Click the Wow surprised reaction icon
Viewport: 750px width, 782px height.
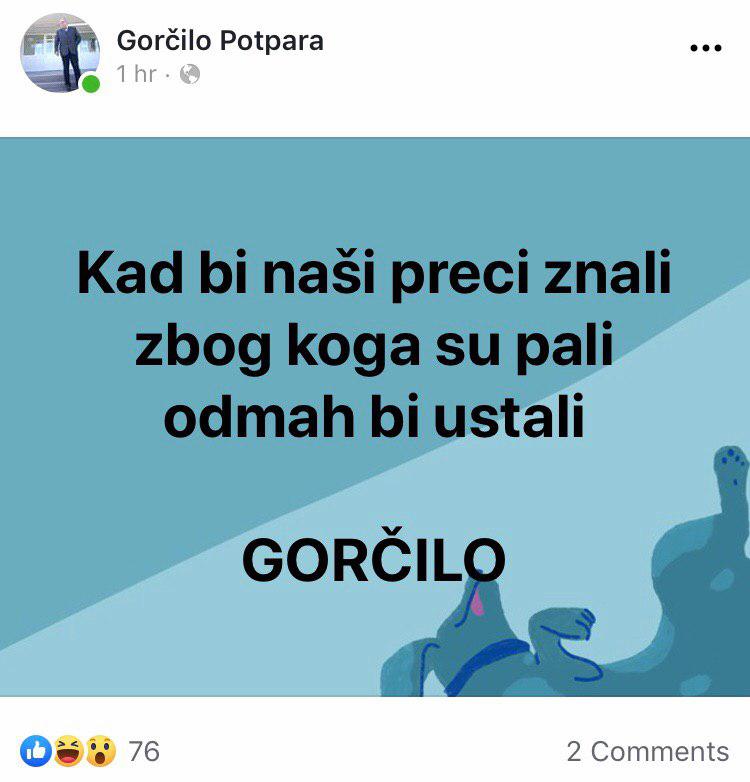click(x=101, y=751)
